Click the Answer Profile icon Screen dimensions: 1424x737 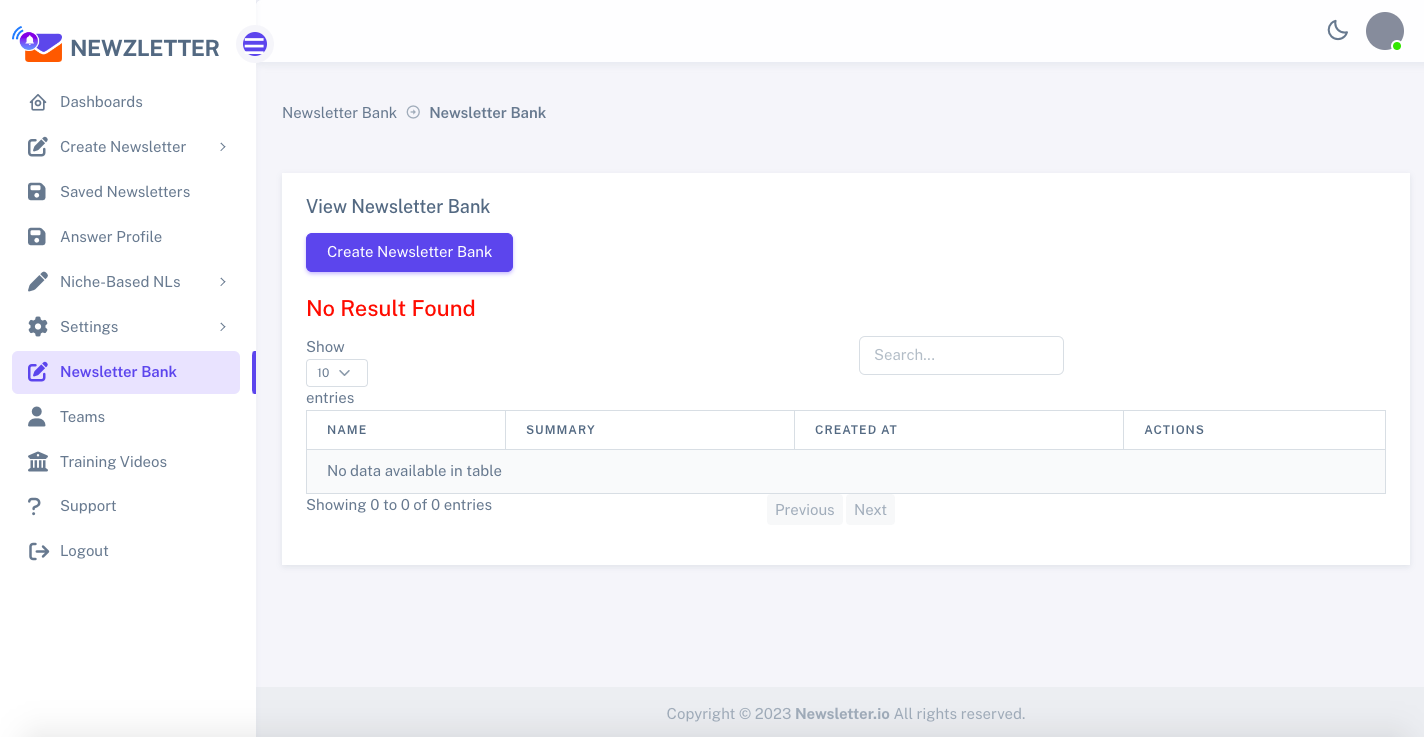pyautogui.click(x=38, y=236)
